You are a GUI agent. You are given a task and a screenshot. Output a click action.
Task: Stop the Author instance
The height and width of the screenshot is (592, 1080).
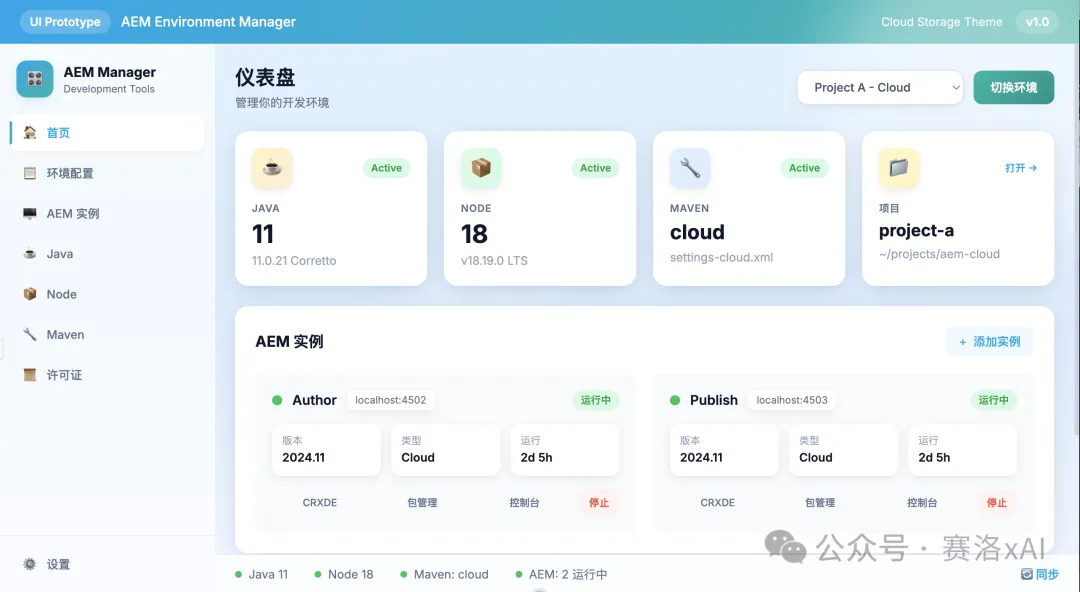point(599,503)
